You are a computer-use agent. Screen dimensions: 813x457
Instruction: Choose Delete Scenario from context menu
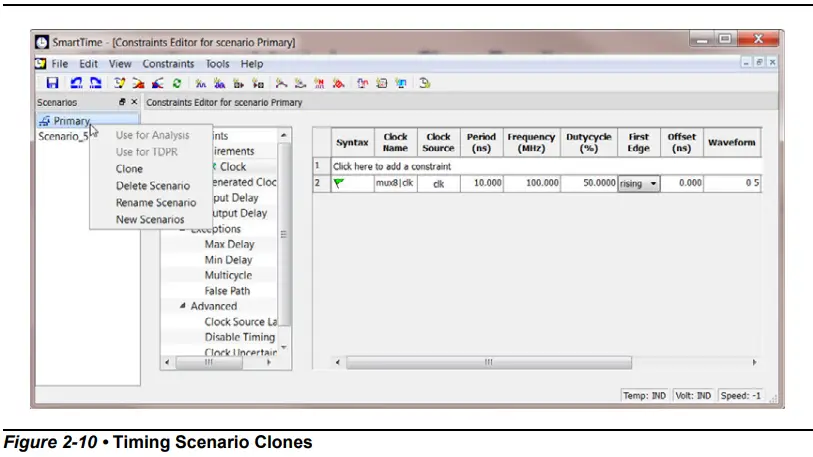pyautogui.click(x=151, y=186)
